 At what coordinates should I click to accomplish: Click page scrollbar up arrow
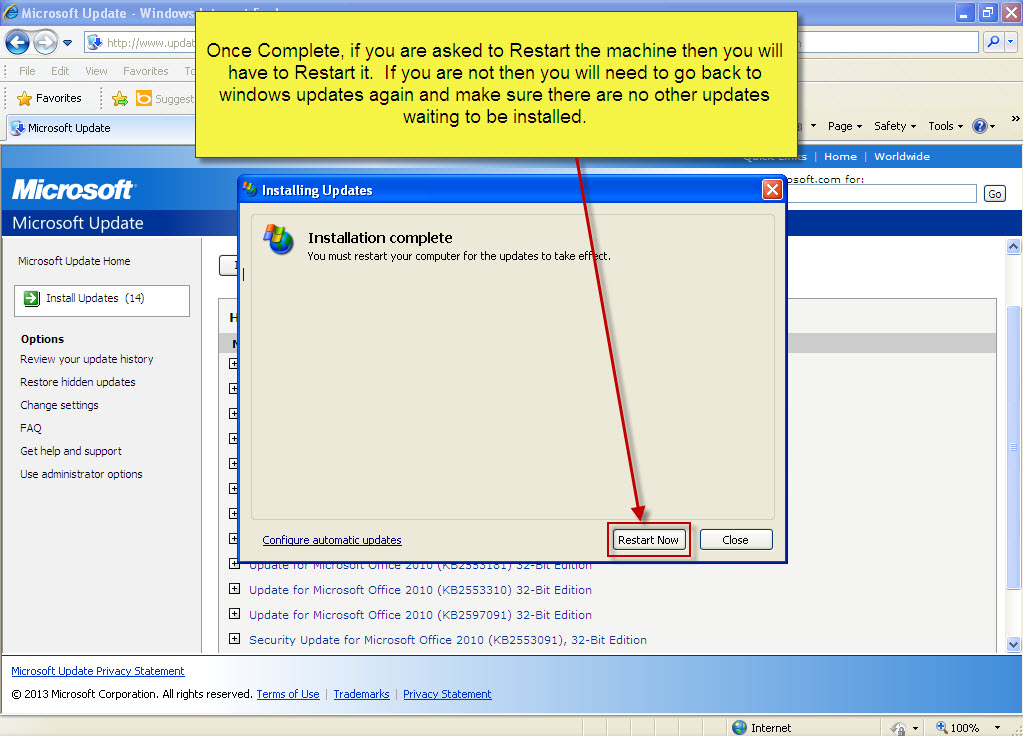[x=1013, y=246]
